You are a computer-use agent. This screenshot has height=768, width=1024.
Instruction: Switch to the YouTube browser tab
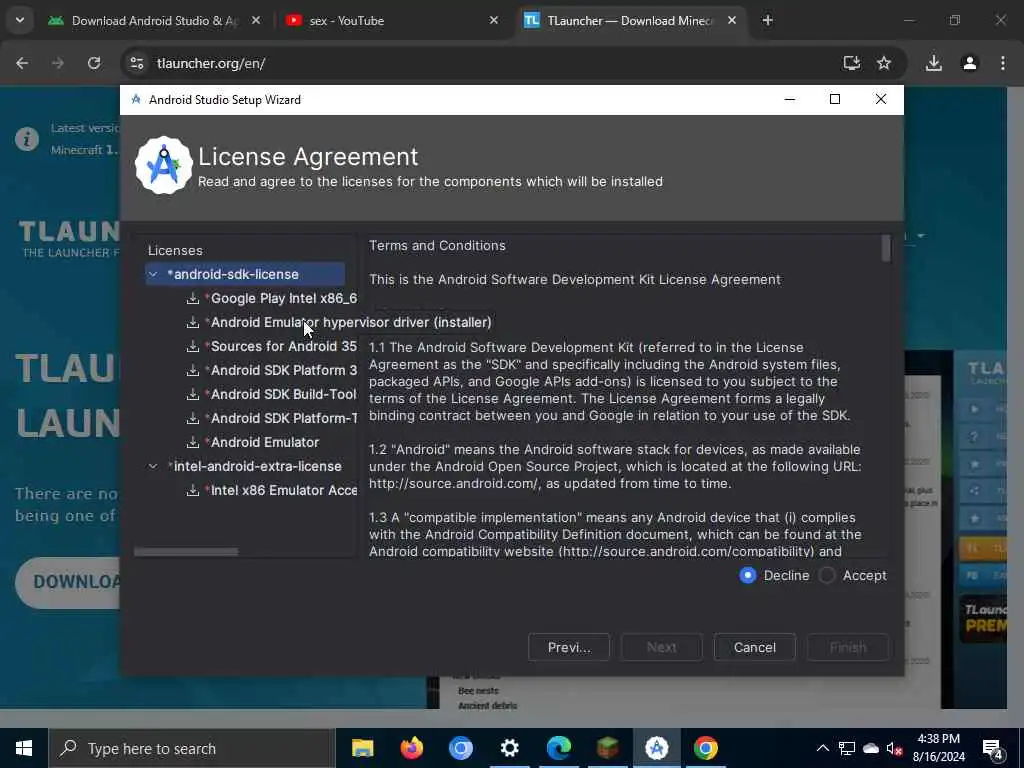(x=392, y=21)
